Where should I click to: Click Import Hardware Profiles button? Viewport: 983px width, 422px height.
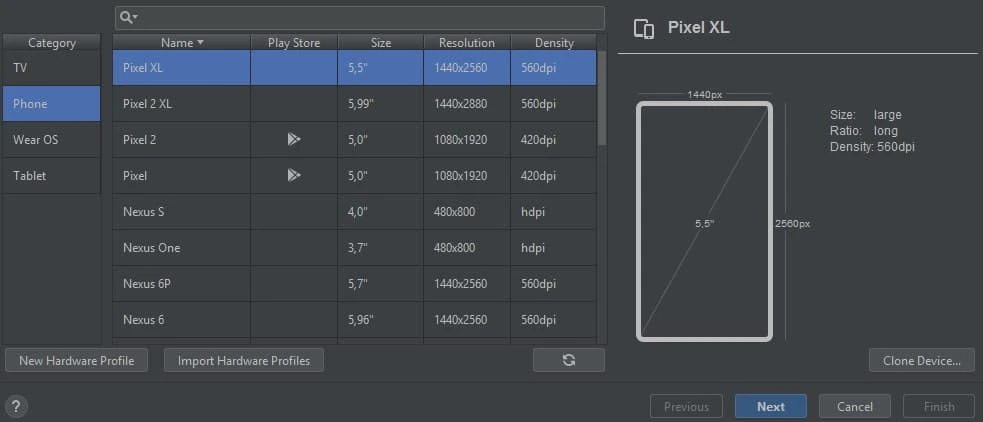[244, 361]
